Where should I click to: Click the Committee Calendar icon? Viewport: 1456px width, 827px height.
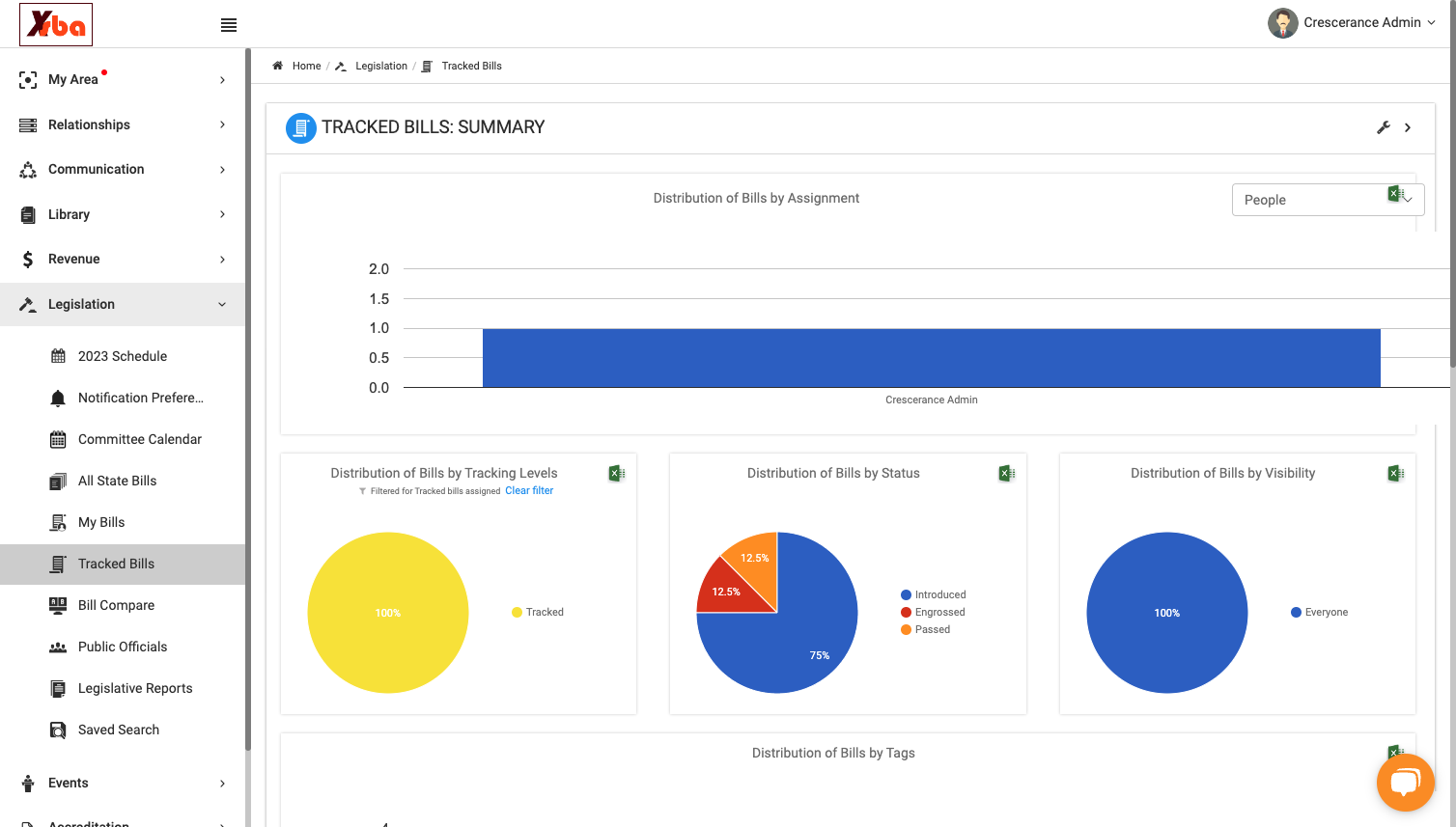click(x=58, y=440)
